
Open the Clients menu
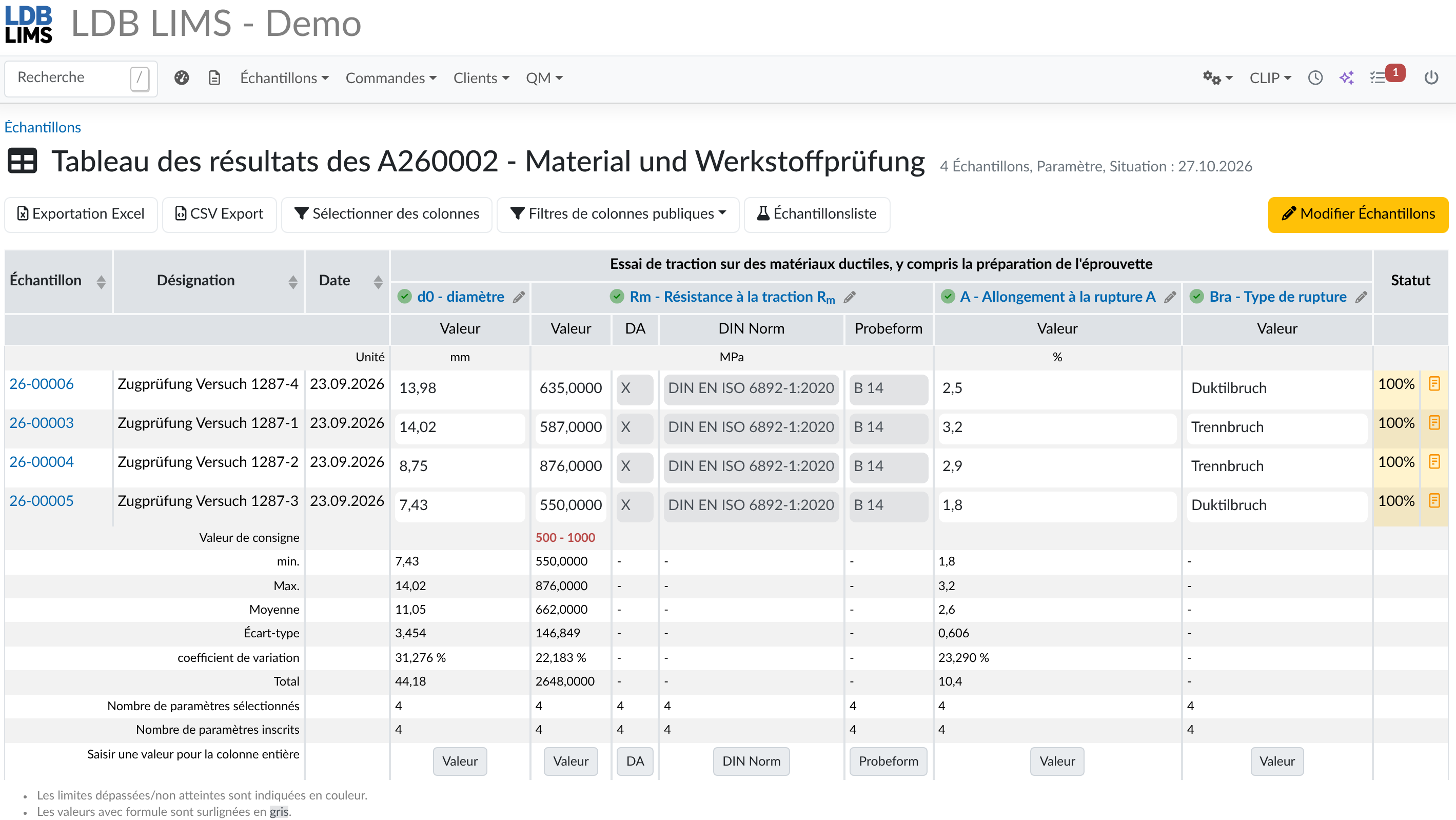(482, 78)
